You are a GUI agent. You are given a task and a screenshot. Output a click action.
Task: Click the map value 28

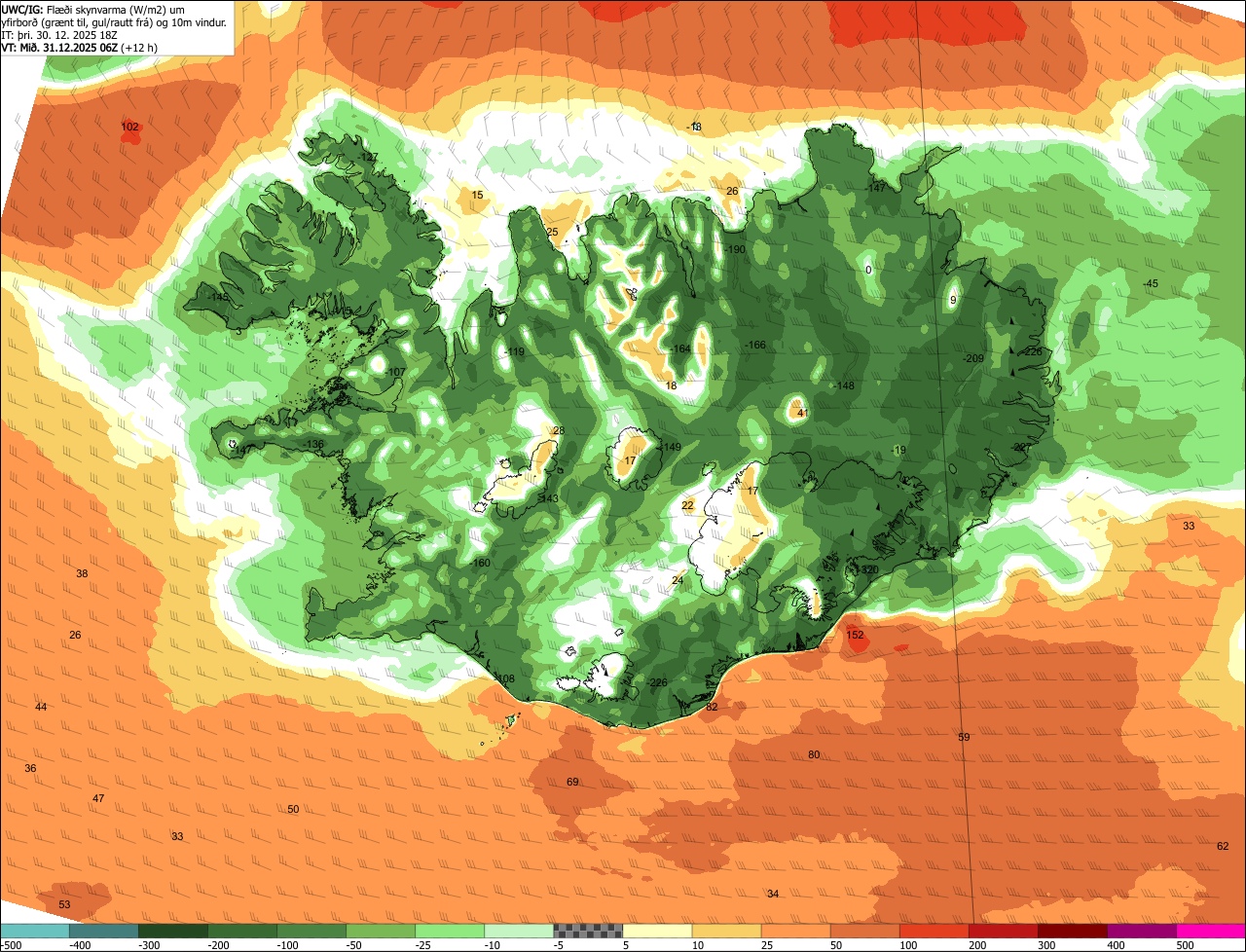pyautogui.click(x=559, y=431)
